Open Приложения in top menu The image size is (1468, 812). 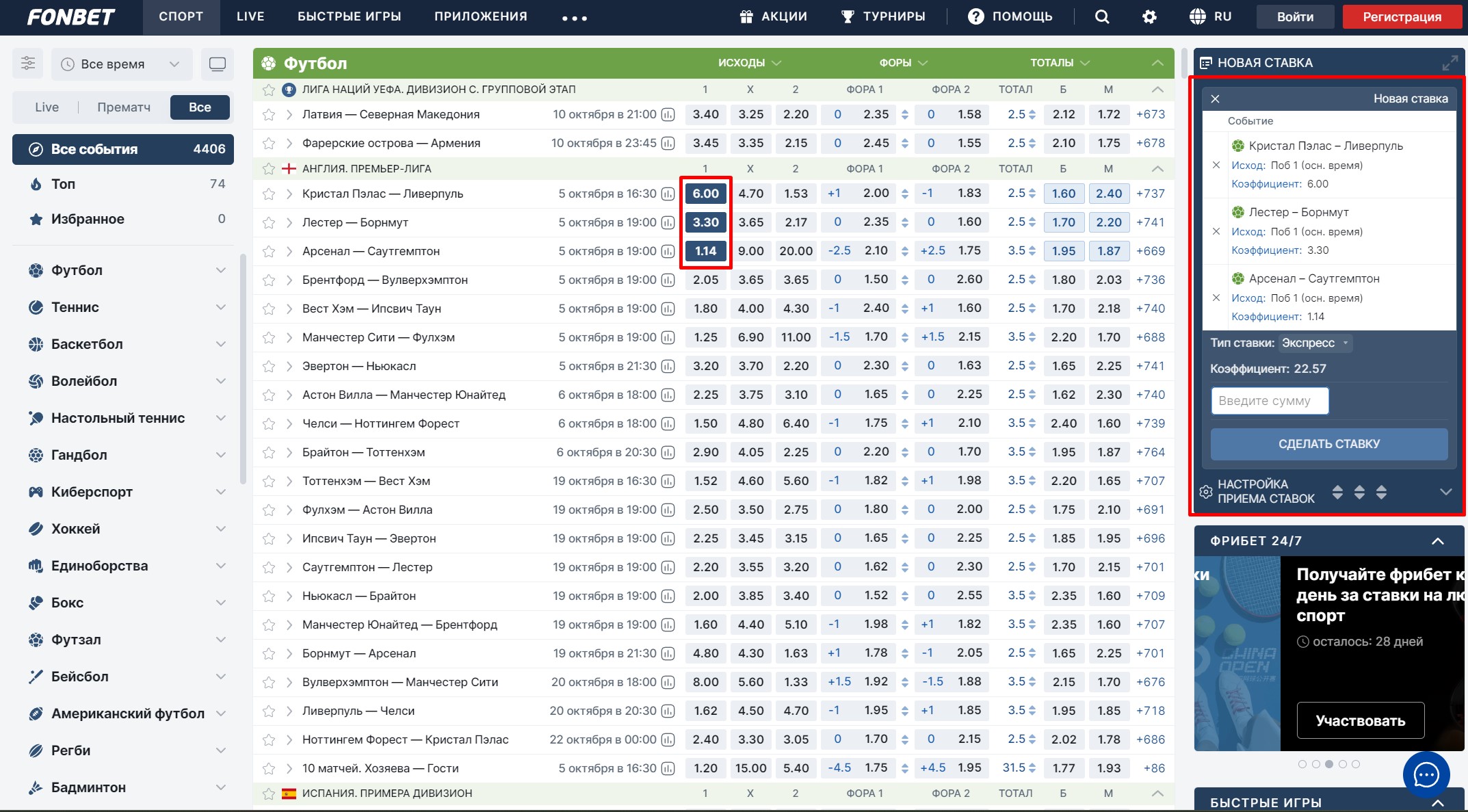(480, 16)
